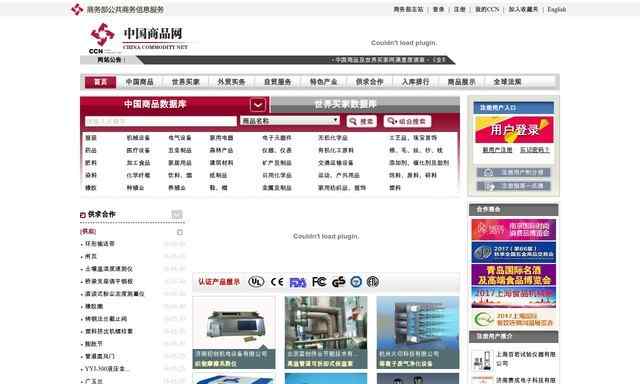Screen dimensions: 640x384
Task: Open the green-logo 2017上海国际 banner
Action: point(513,319)
